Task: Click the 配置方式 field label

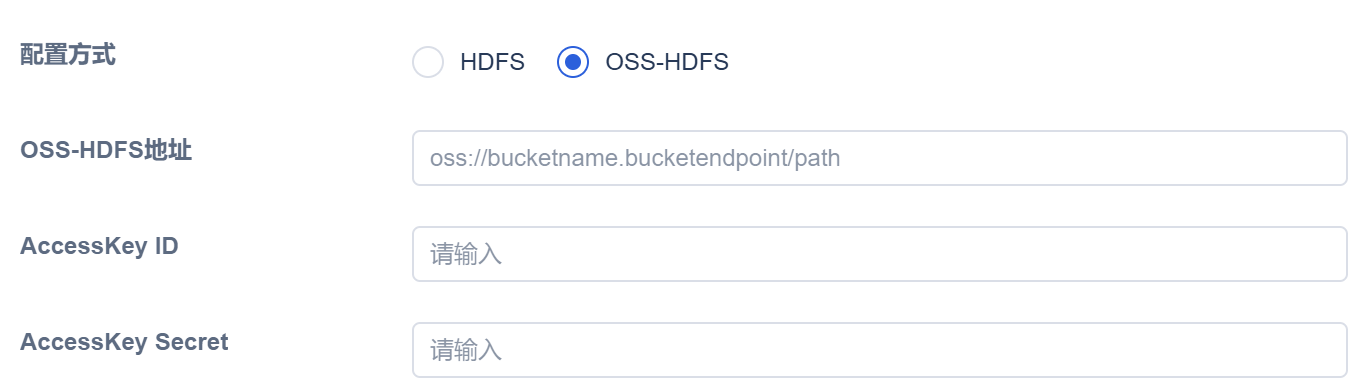Action: [68, 55]
